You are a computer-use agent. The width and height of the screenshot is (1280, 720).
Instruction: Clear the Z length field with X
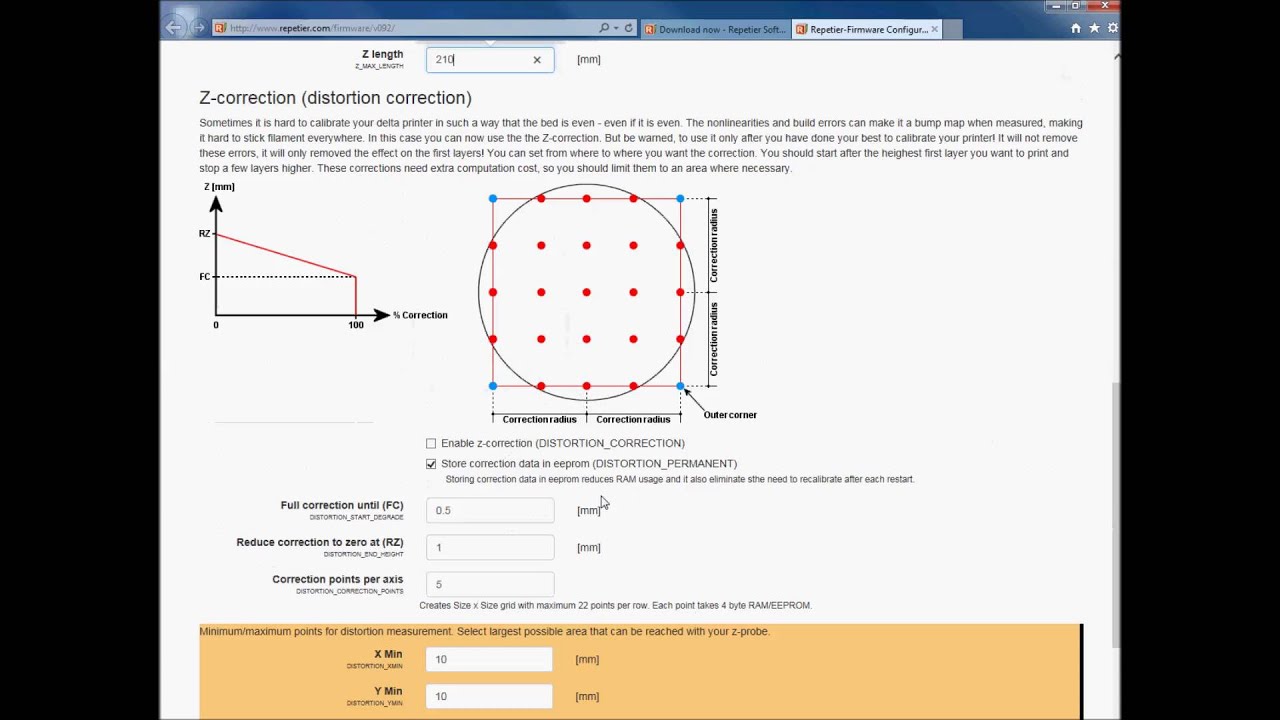[x=537, y=60]
